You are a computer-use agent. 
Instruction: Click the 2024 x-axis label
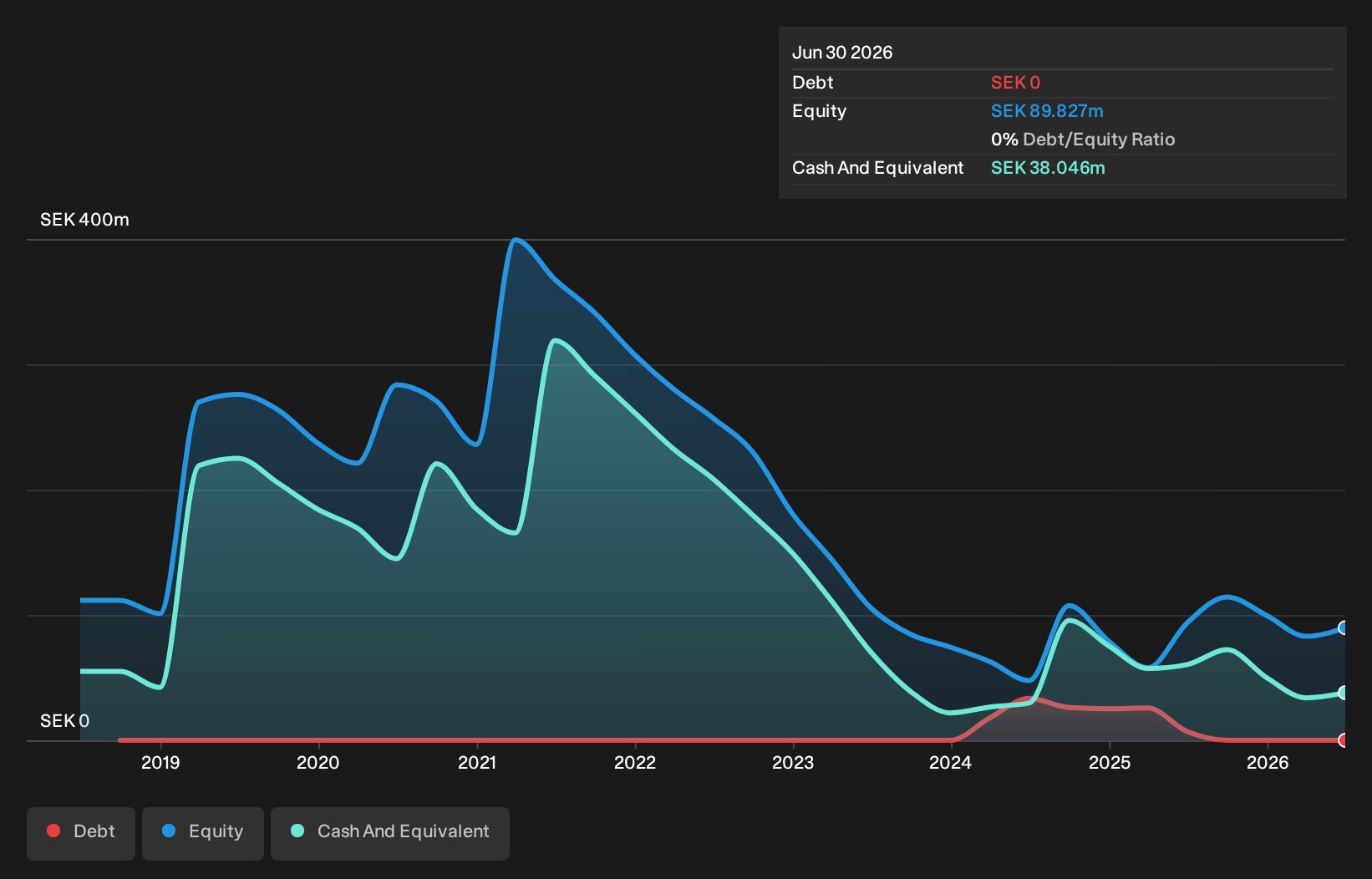coord(951,762)
